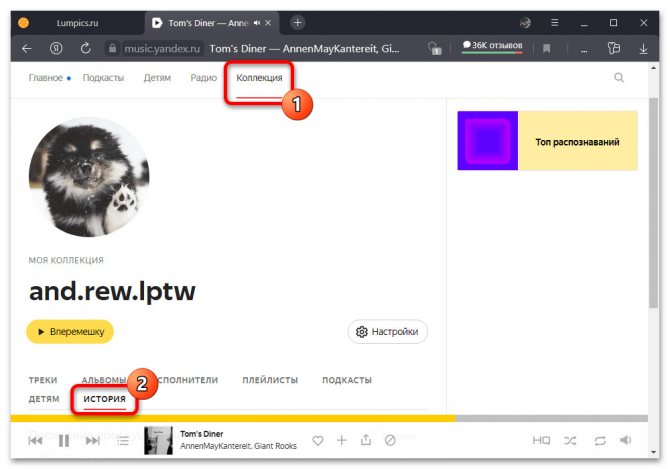Click the Топ распознаваний banner
This screenshot has height=469, width=670.
coord(547,141)
